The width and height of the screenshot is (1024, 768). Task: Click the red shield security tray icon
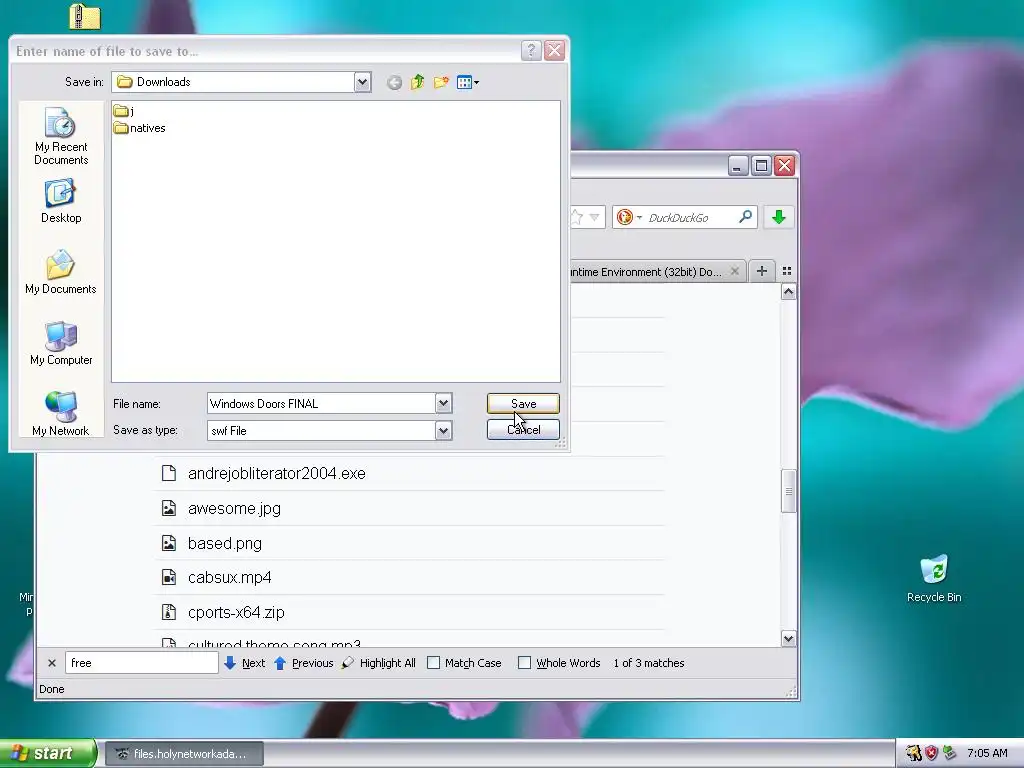[x=931, y=753]
